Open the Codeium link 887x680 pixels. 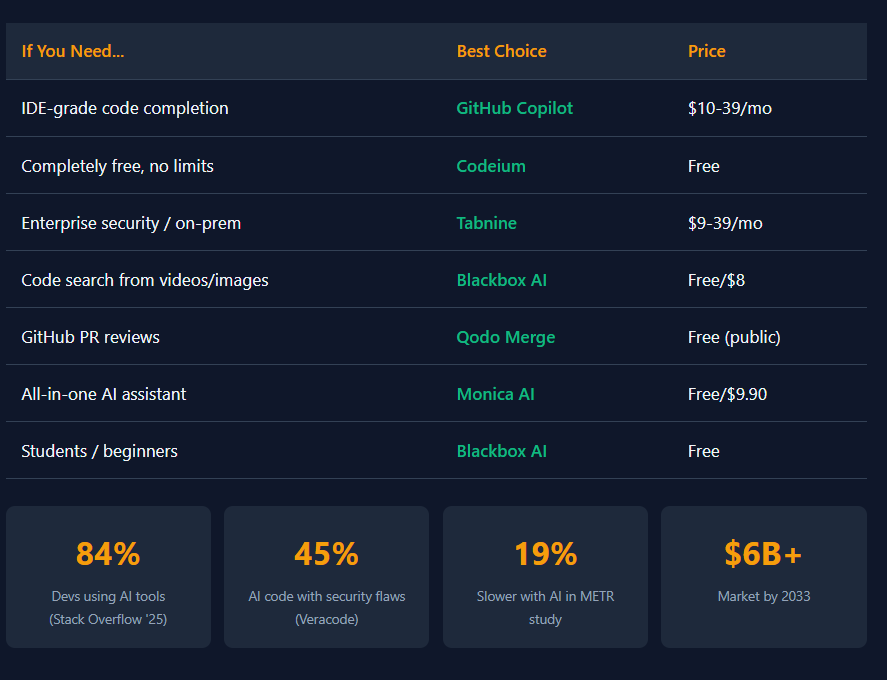coord(490,166)
